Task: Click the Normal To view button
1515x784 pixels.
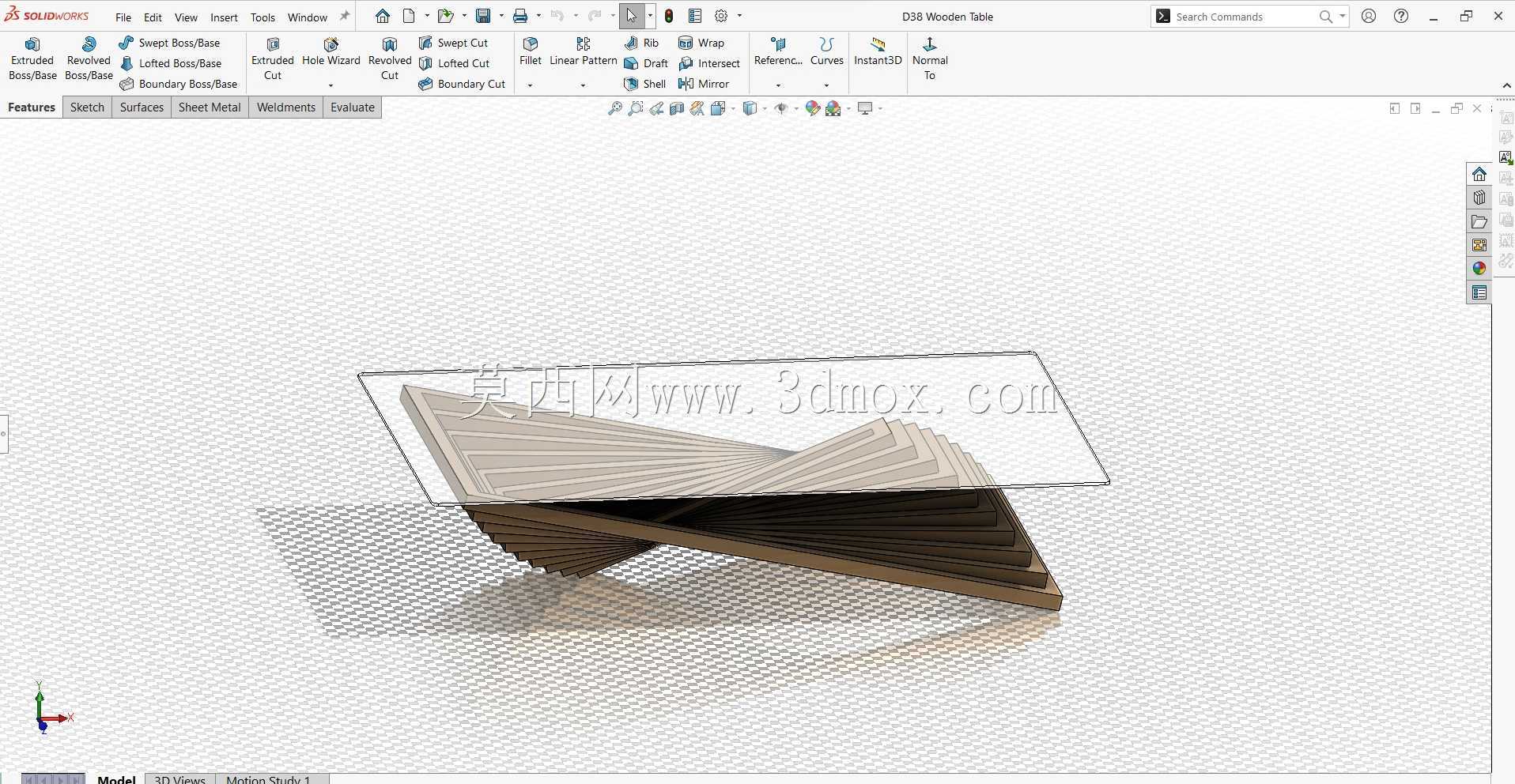Action: point(930,58)
